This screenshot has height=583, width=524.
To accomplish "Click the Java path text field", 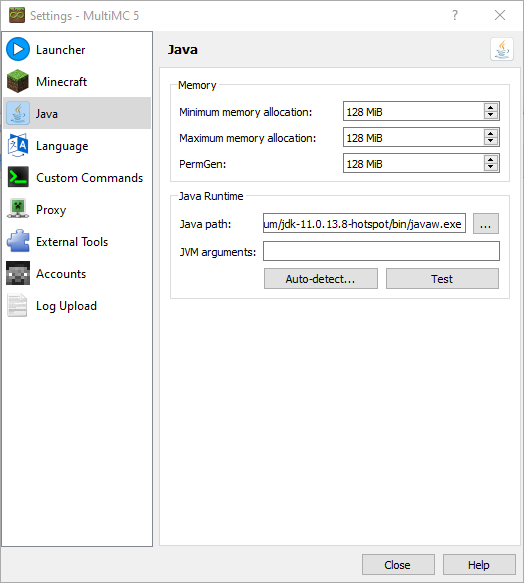I will click(x=364, y=223).
